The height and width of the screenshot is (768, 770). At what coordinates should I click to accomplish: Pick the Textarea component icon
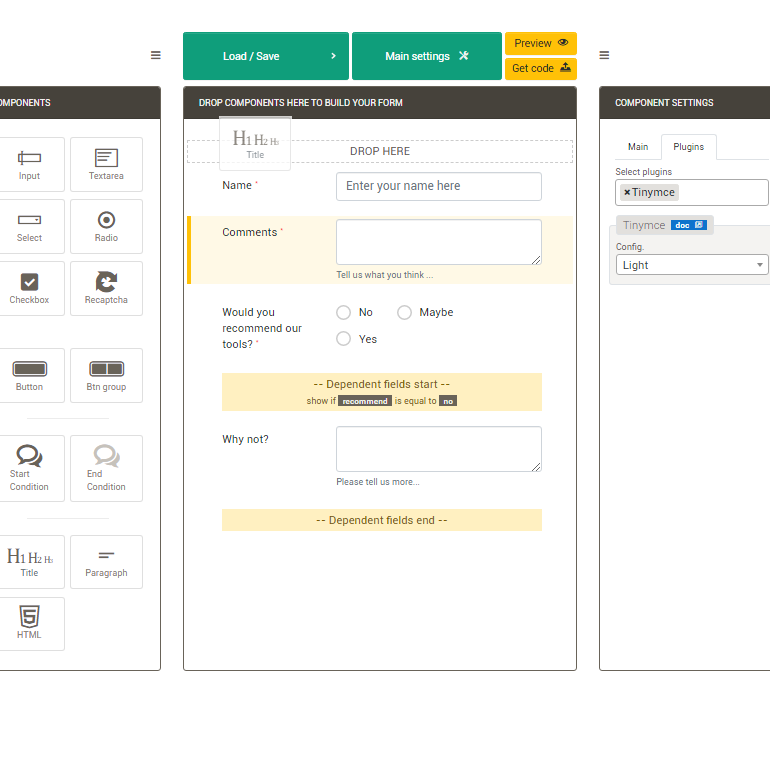pyautogui.click(x=106, y=164)
